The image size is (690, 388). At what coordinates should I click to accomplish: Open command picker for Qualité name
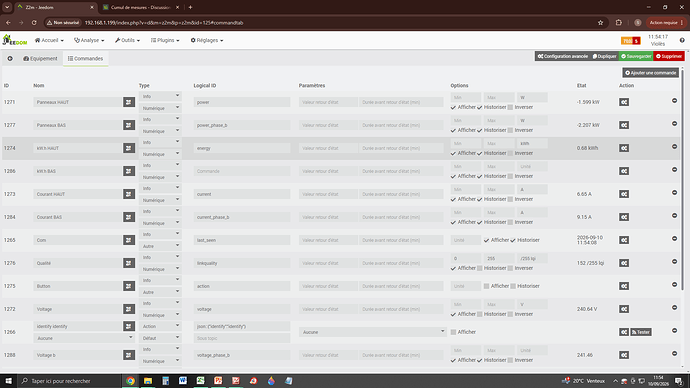128,263
